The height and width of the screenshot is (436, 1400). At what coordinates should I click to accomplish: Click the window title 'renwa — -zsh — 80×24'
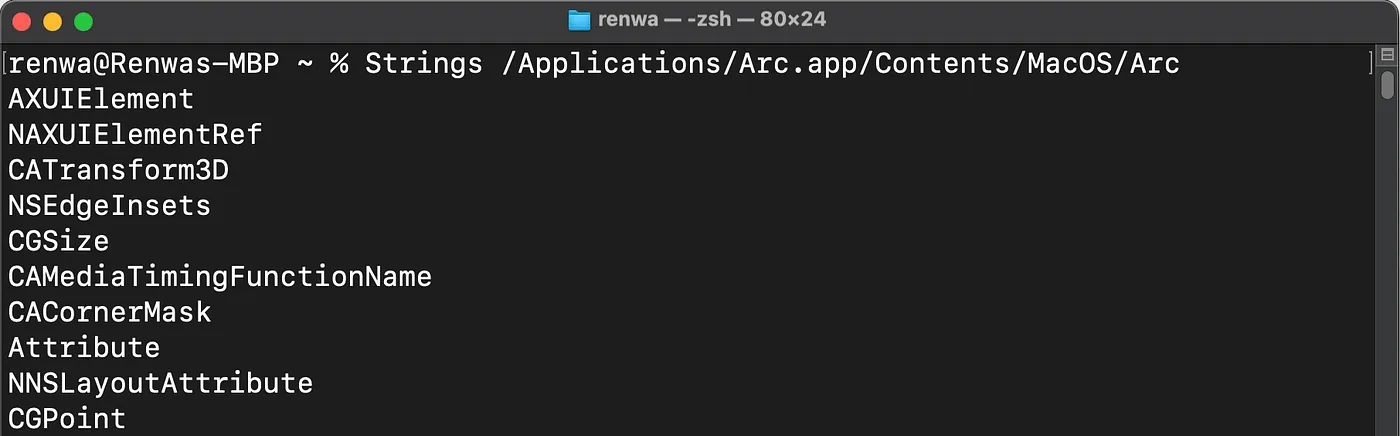[x=711, y=20]
